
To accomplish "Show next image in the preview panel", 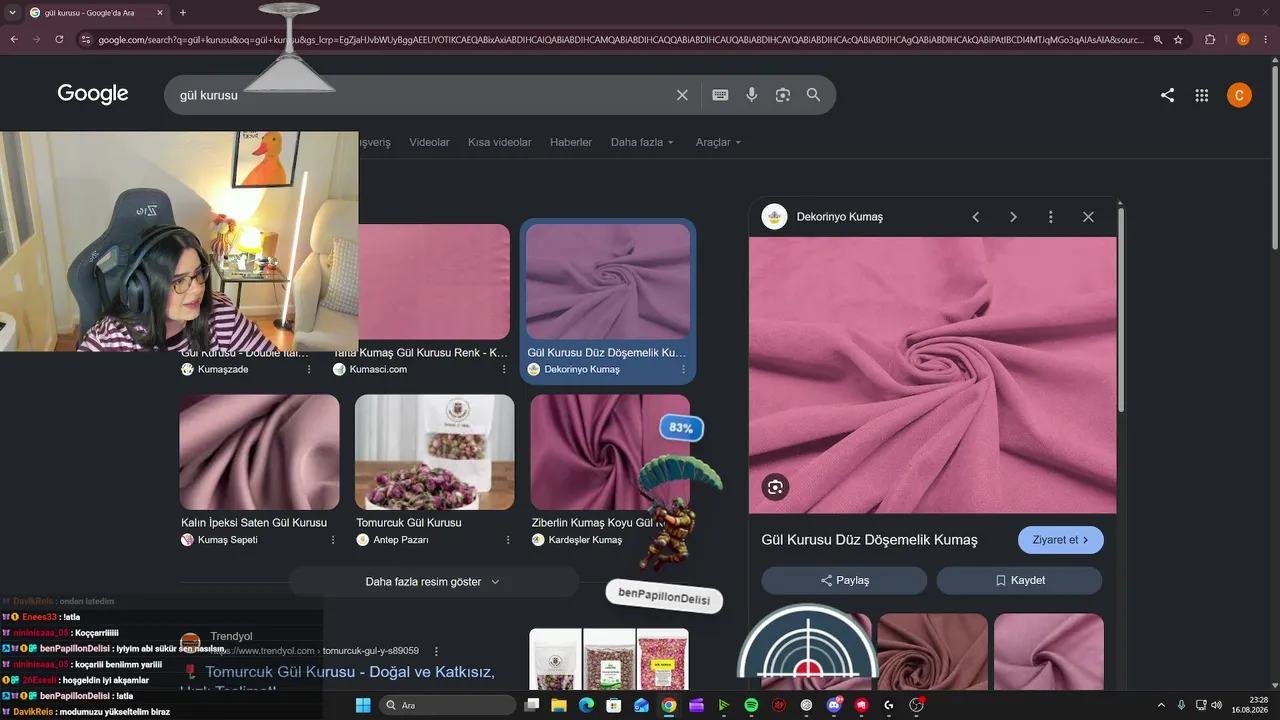I will click(1013, 217).
